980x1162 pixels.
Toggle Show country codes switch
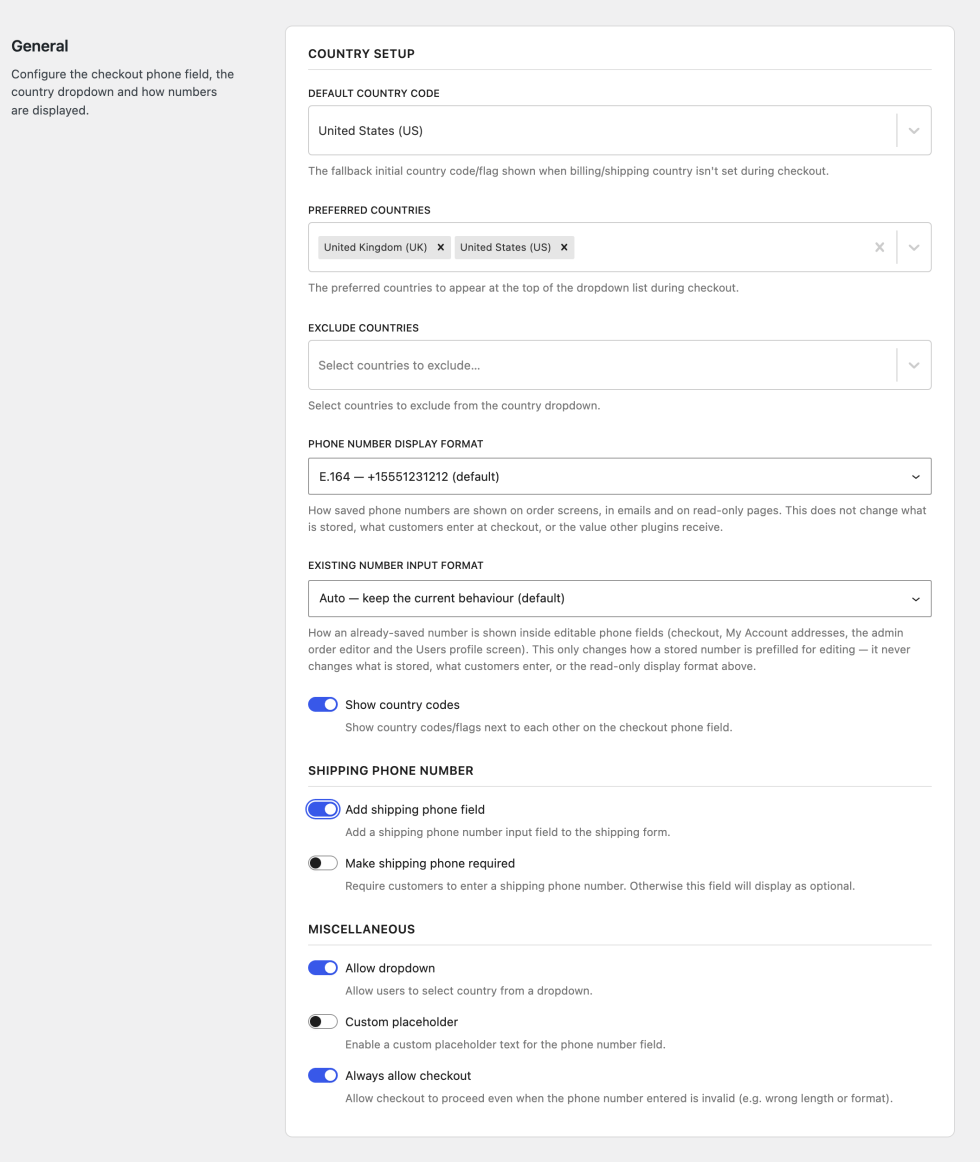coord(323,705)
